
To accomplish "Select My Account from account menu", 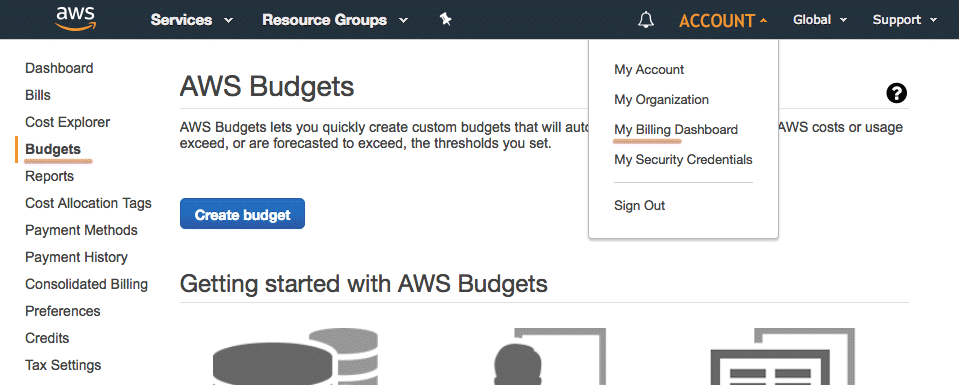I will [649, 70].
